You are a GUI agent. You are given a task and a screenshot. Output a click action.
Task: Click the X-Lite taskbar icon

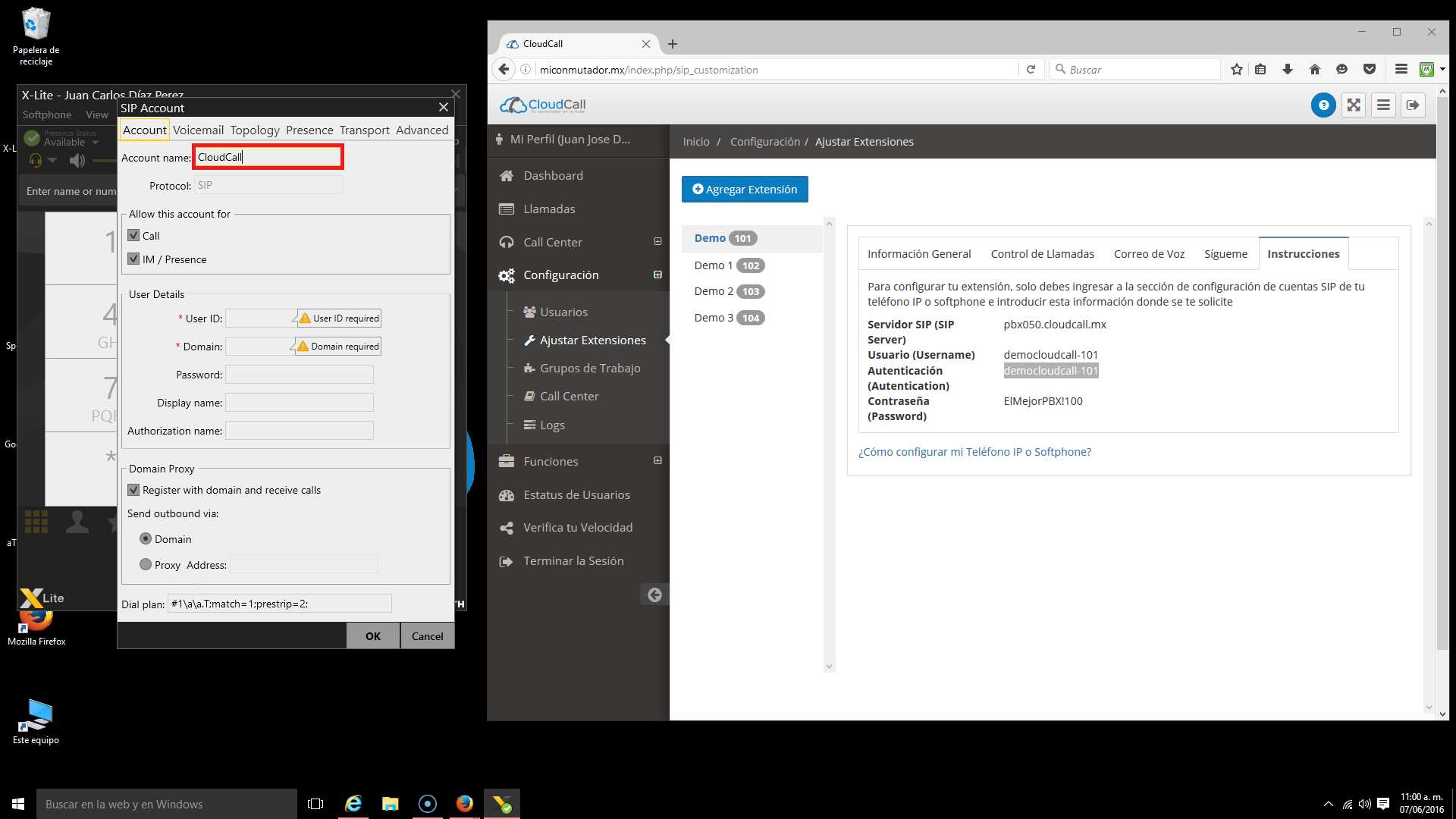[502, 804]
